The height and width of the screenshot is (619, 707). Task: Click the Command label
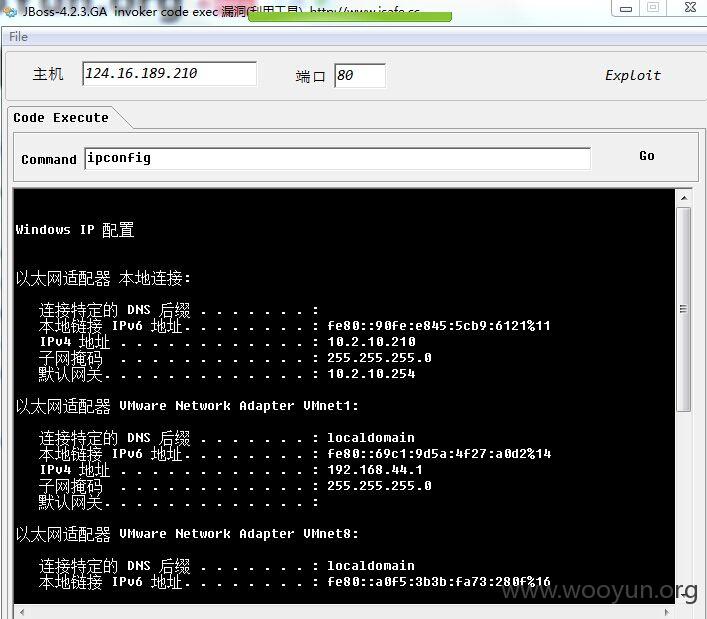coord(49,160)
